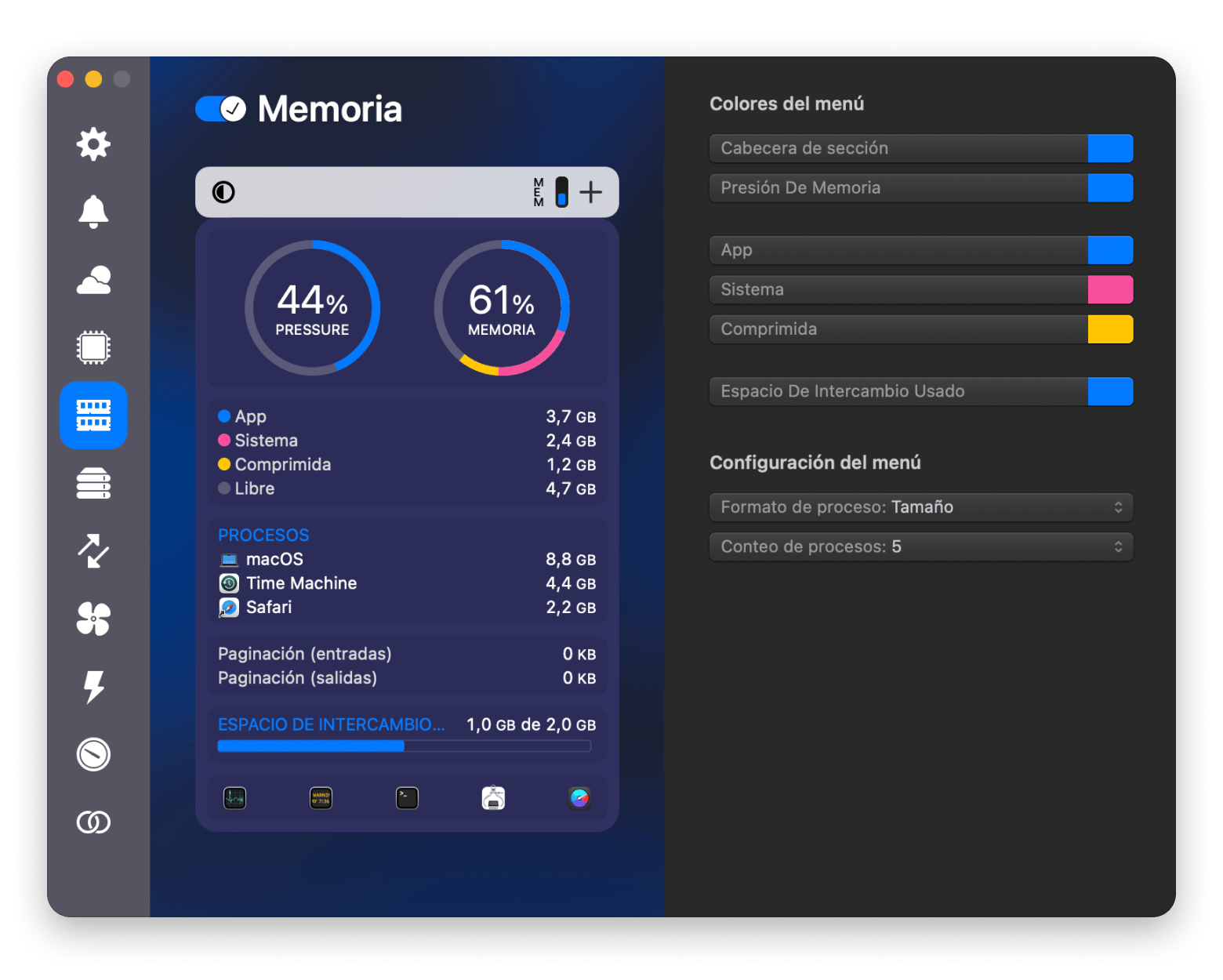Change the Sistema pink color swatch
Viewport: 1223px width, 980px height.
[x=1109, y=290]
